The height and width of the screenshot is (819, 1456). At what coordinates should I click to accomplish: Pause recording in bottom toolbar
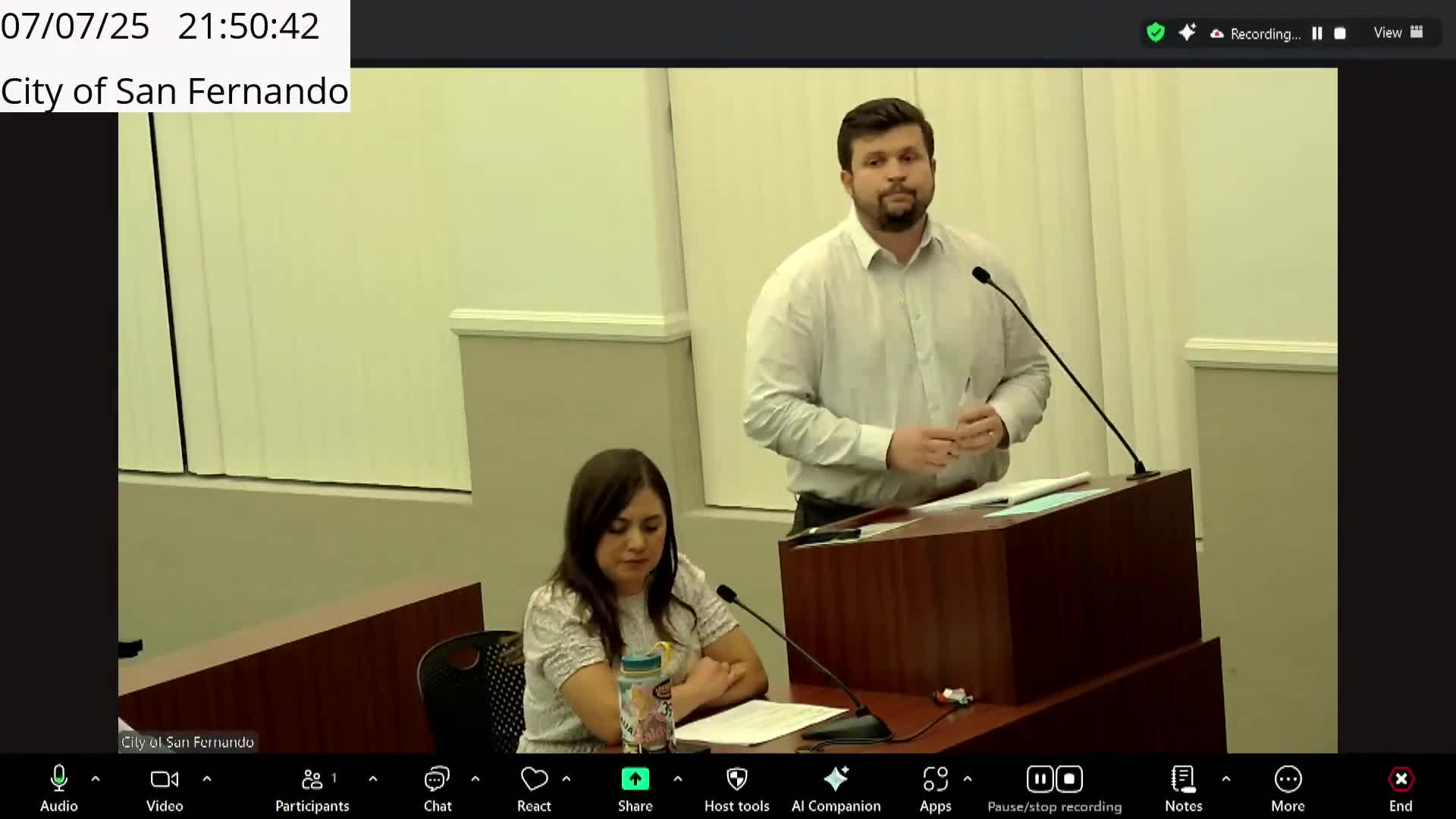pos(1040,779)
